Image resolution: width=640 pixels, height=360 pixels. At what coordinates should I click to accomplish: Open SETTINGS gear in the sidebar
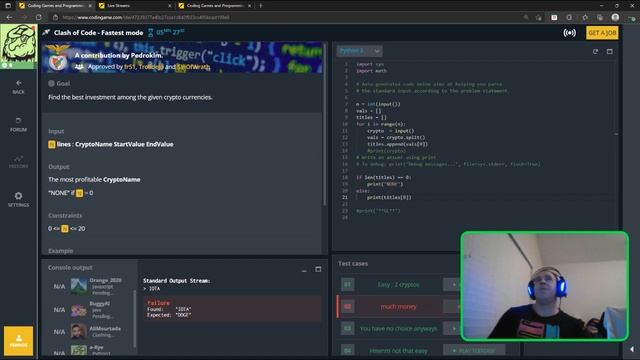(18, 199)
